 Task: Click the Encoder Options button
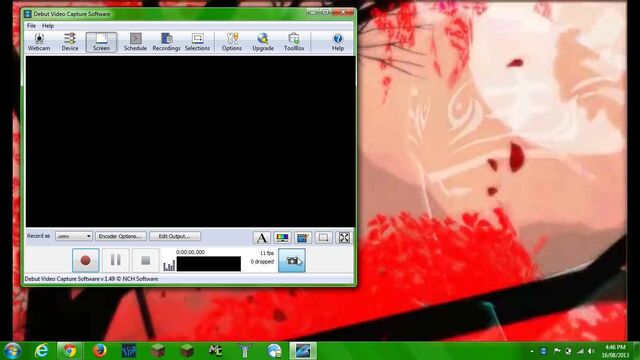tap(121, 236)
